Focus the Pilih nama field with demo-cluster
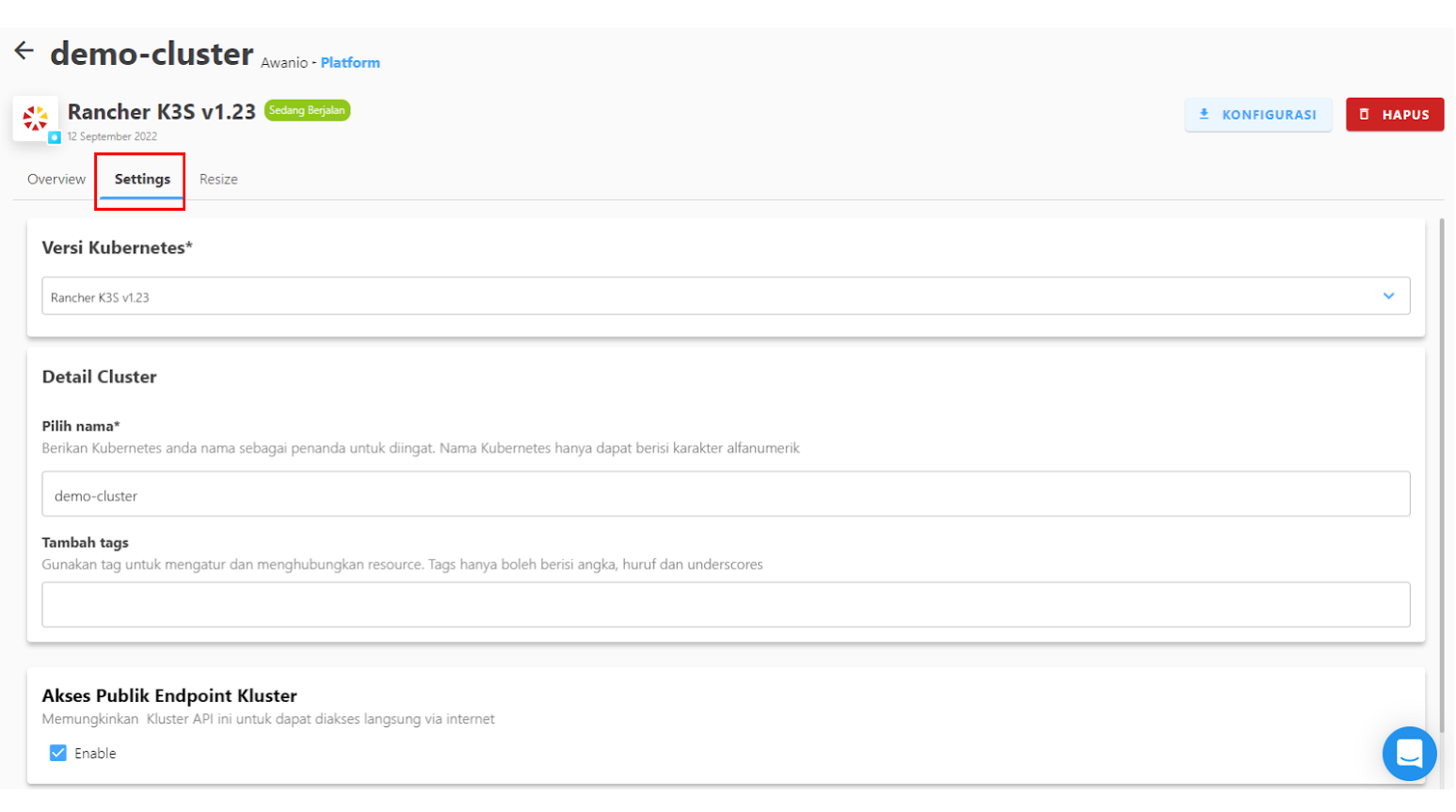This screenshot has height=812, width=1456. 725,495
